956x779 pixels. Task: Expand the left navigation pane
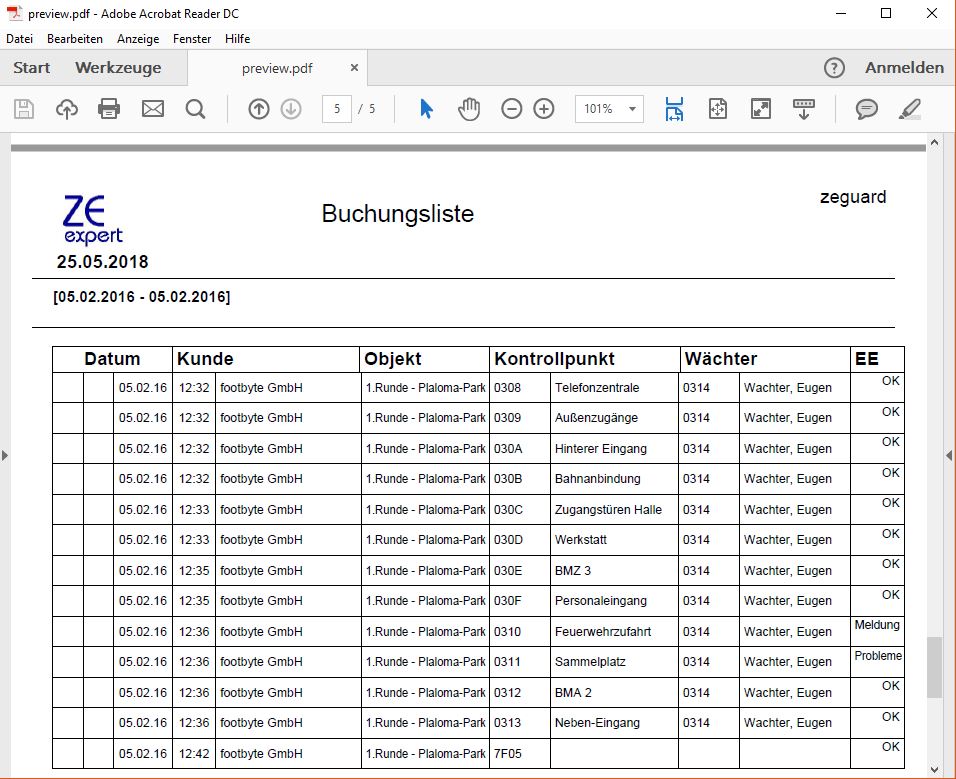5,455
